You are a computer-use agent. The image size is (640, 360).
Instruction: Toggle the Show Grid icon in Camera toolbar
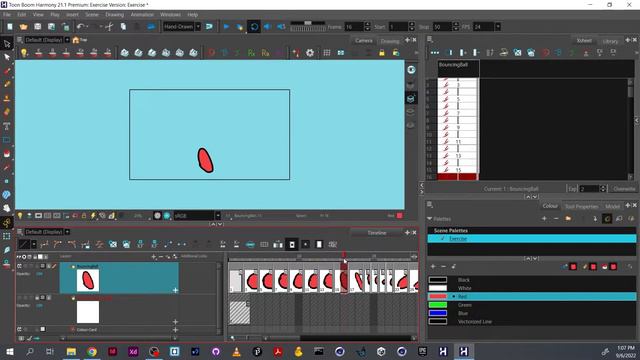pos(327,53)
